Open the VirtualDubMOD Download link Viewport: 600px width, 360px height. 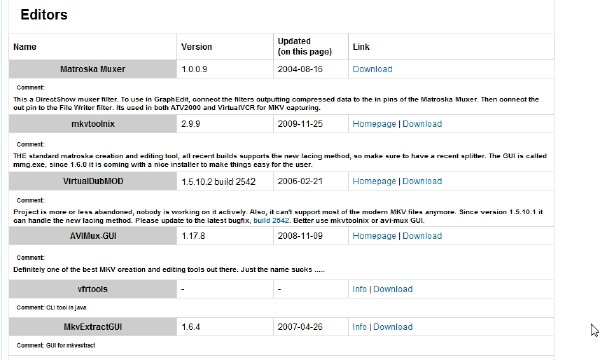422,181
